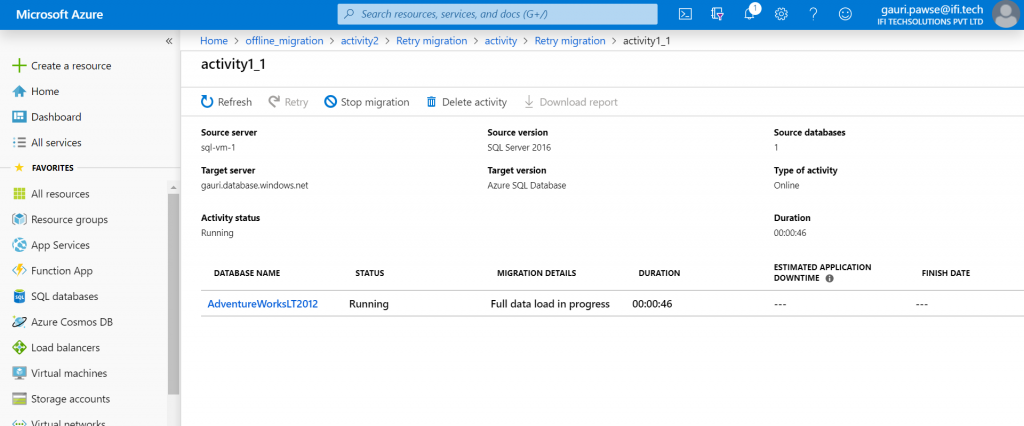
Task: Open the Directory and subscription filter icon
Action: 717,14
